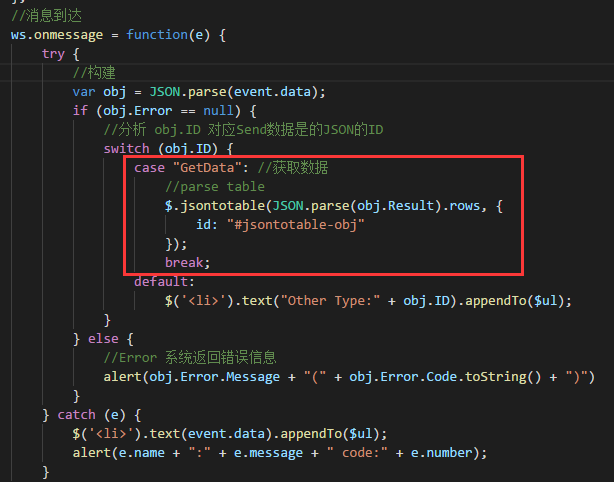Place cursor on the break statement
The width and height of the screenshot is (614, 482).
coord(187,262)
